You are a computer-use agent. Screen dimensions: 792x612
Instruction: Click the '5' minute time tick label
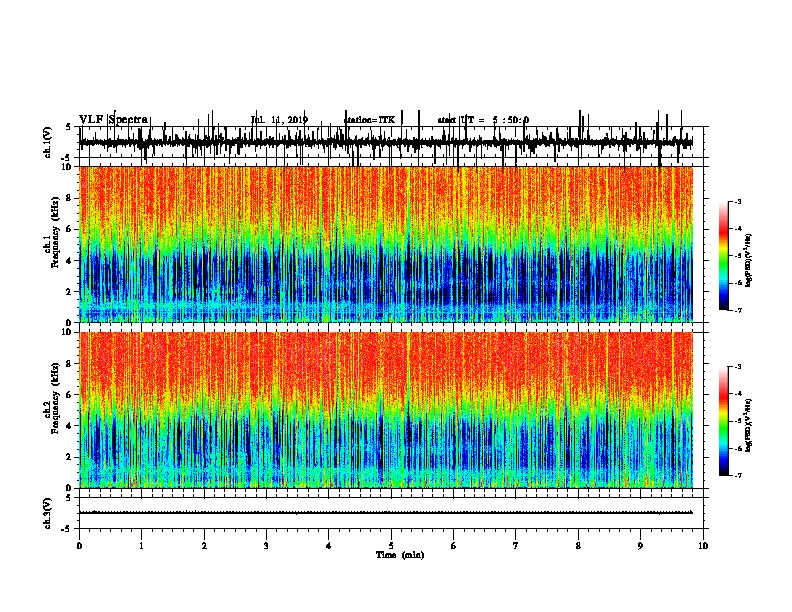(x=391, y=545)
